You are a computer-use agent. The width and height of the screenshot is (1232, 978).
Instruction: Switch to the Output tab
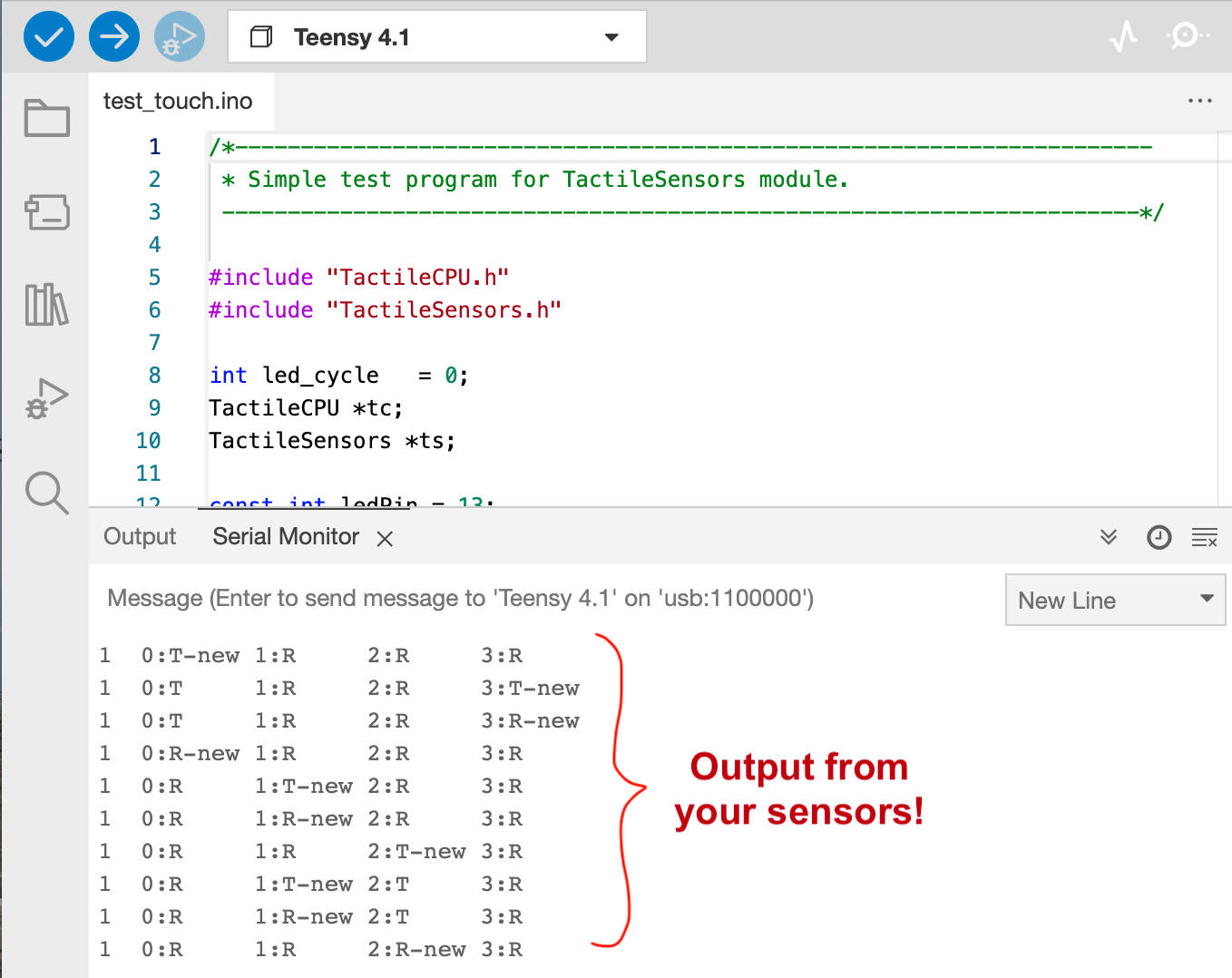[x=140, y=537]
